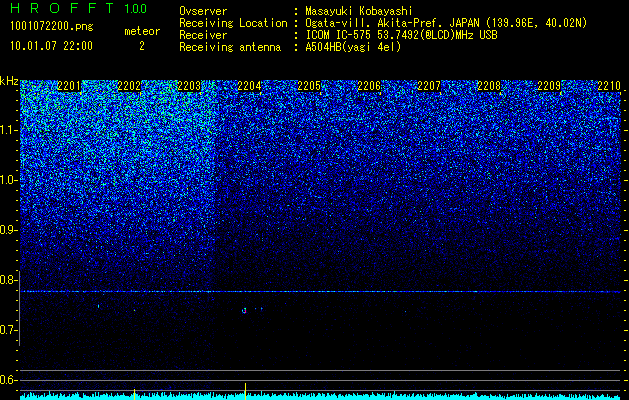The height and width of the screenshot is (400, 629).
Task: Click the 1.1 kHz frequency label
Action: pos(7,130)
